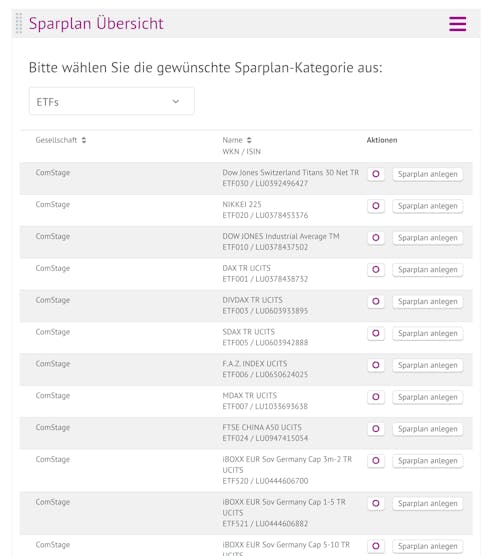Screen dimensions: 500x556
Task: Click circle icon for SDAX TR UCITS
Action: tap(376, 333)
